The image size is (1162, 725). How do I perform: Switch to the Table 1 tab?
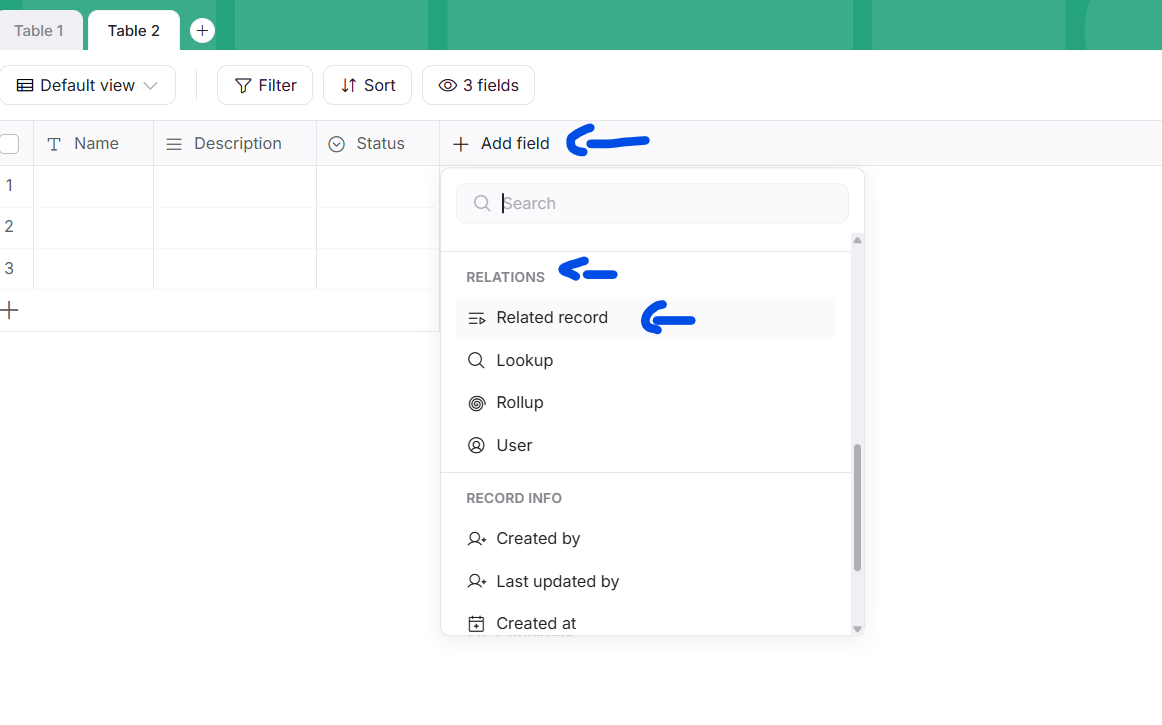[39, 31]
